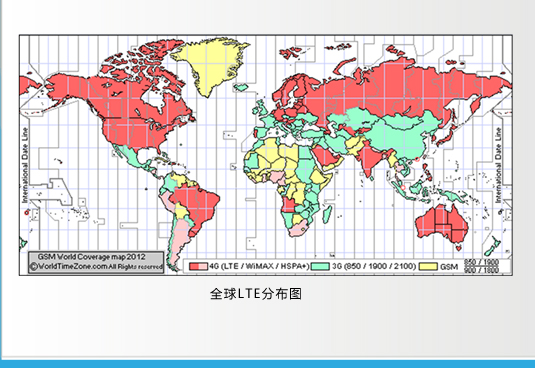This screenshot has height=368, width=535.
Task: Click the 850 / 1900 frequency text
Action: coord(481,262)
